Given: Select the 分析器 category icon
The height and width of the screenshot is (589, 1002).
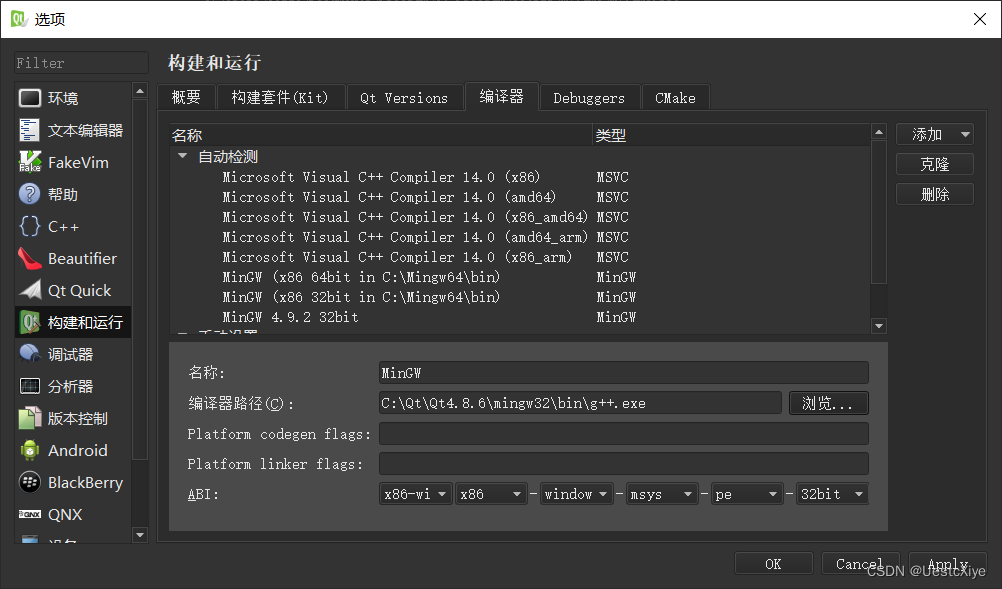Looking at the screenshot, I should 29,386.
